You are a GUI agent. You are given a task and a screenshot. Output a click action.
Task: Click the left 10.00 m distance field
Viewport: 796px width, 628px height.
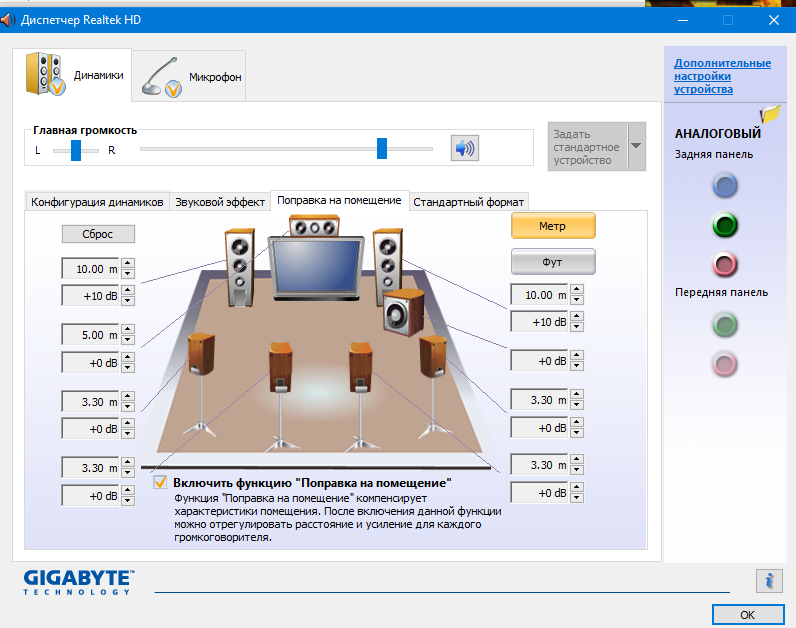click(x=90, y=269)
